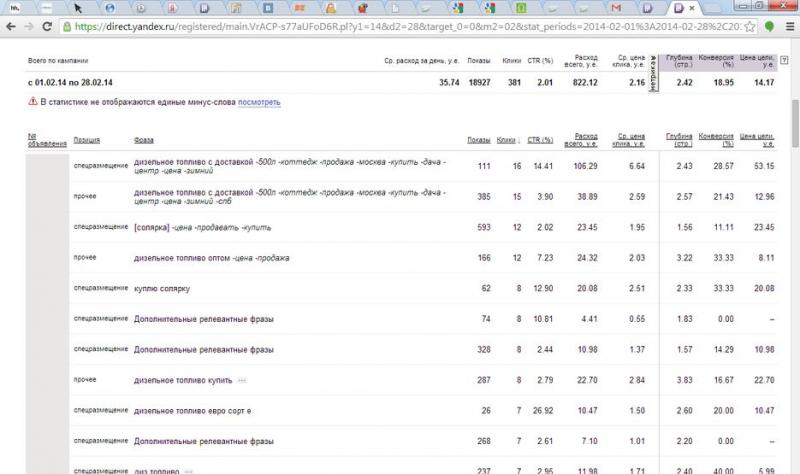Switch to the tab with orange padlock icon
The height and width of the screenshot is (474, 800).
(331, 8)
